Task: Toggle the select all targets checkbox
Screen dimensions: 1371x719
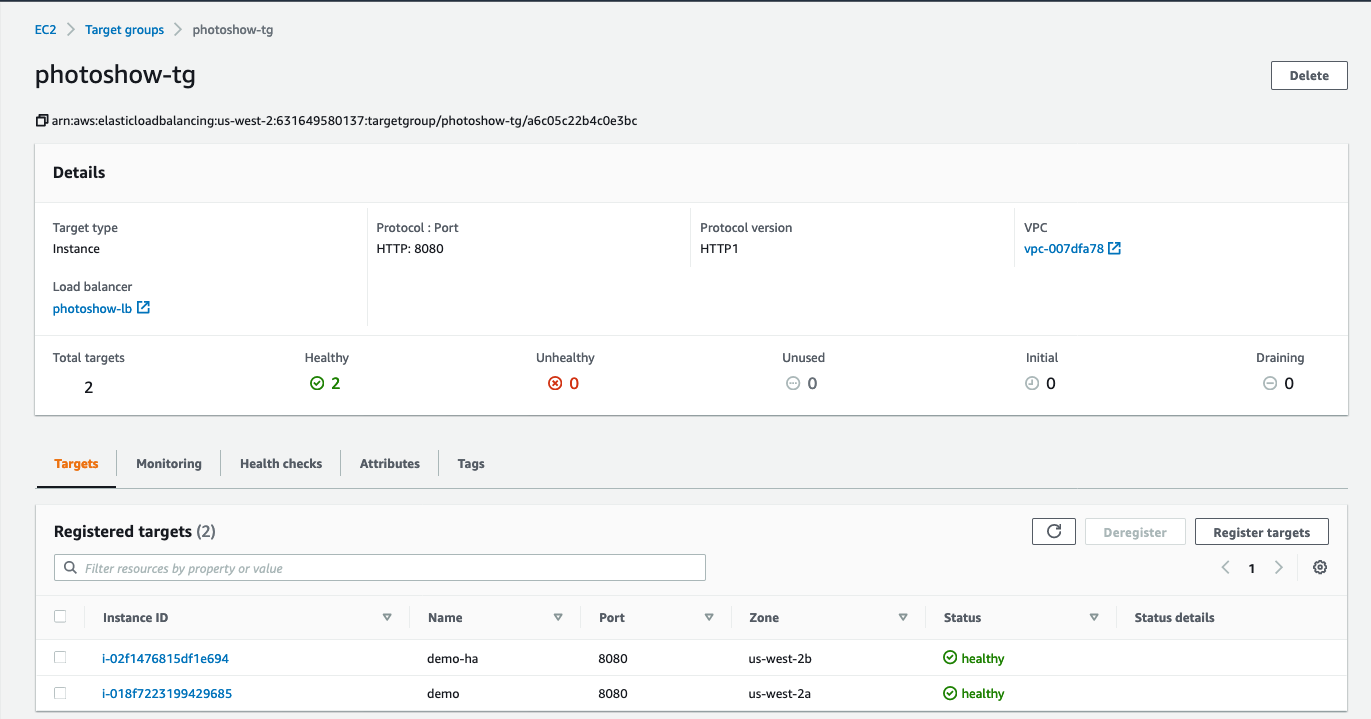Action: [60, 617]
